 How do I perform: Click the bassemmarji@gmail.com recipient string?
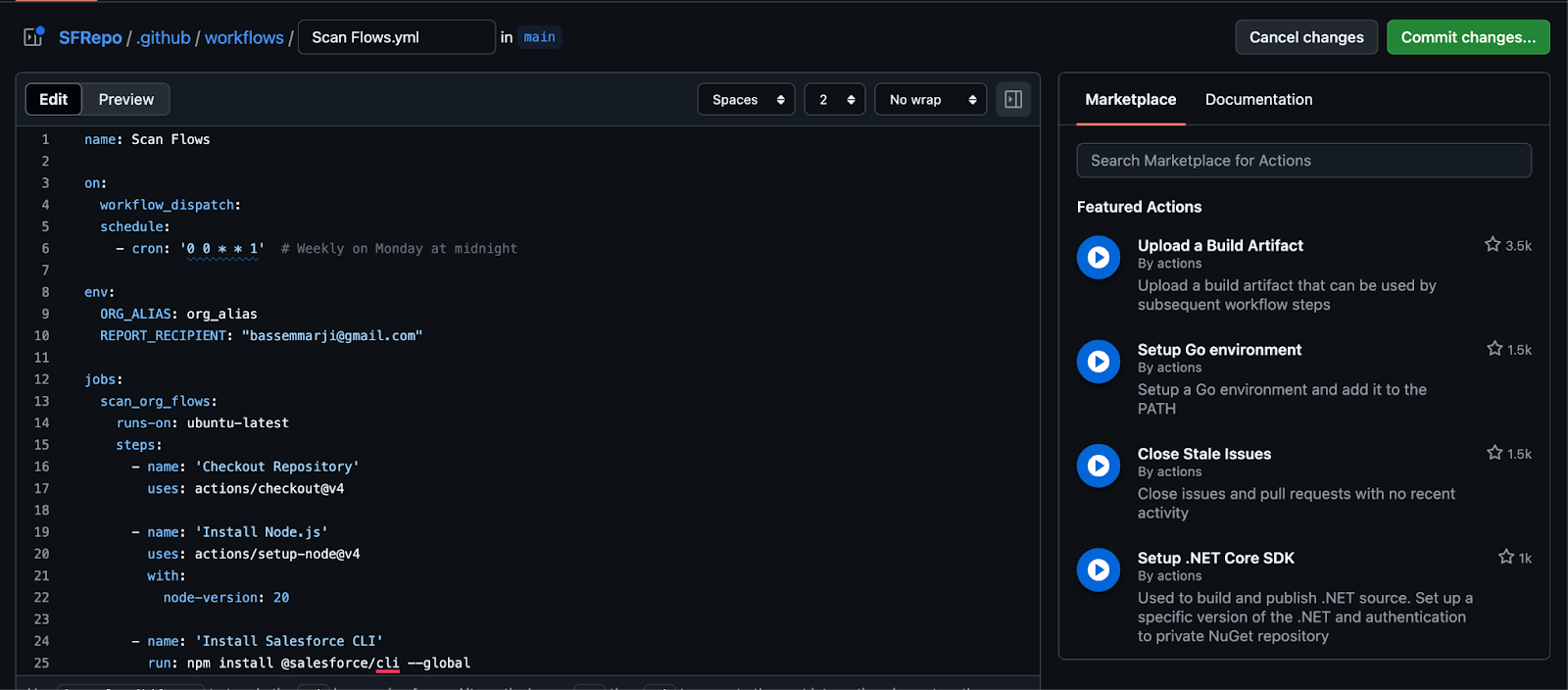[x=332, y=335]
